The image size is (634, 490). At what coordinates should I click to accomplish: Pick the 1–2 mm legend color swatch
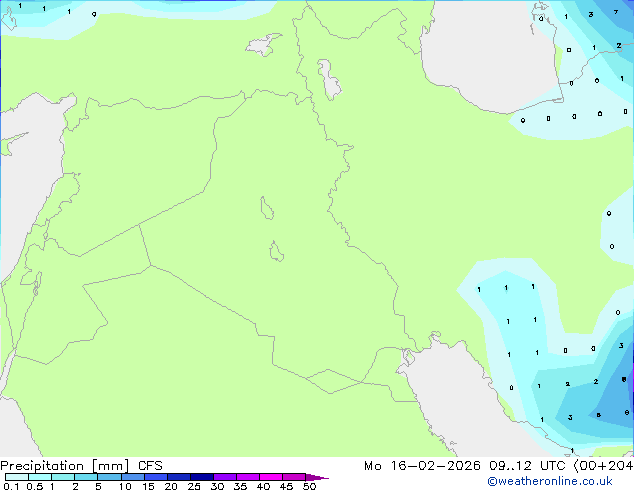63,477
